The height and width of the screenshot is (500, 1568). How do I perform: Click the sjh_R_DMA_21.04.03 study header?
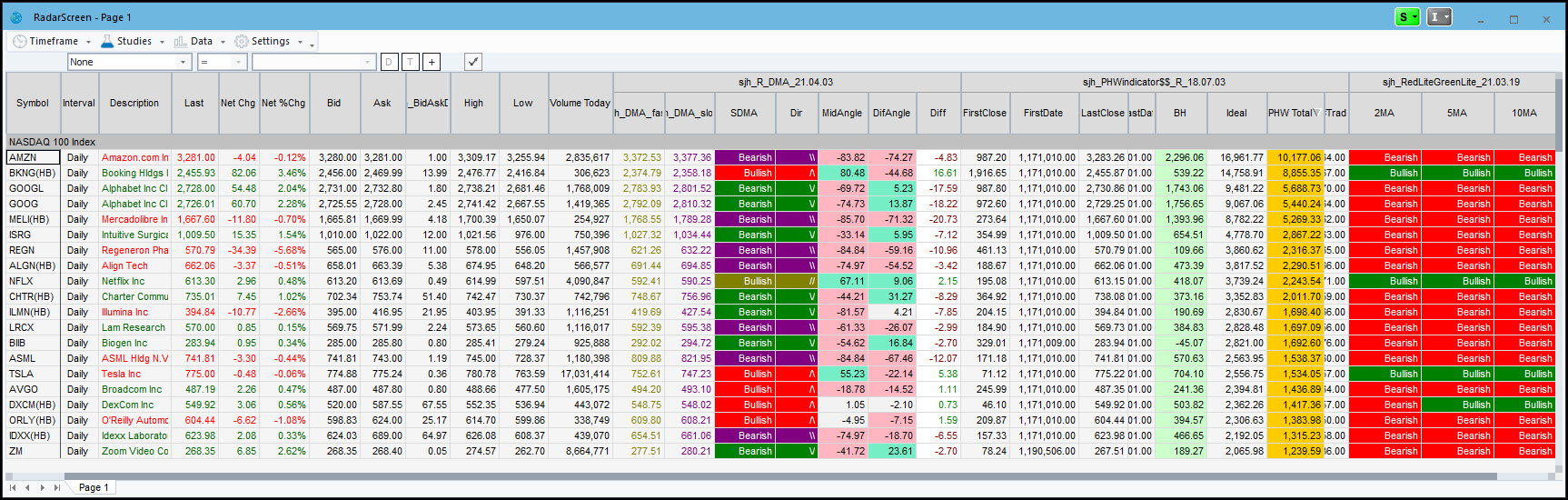(786, 82)
